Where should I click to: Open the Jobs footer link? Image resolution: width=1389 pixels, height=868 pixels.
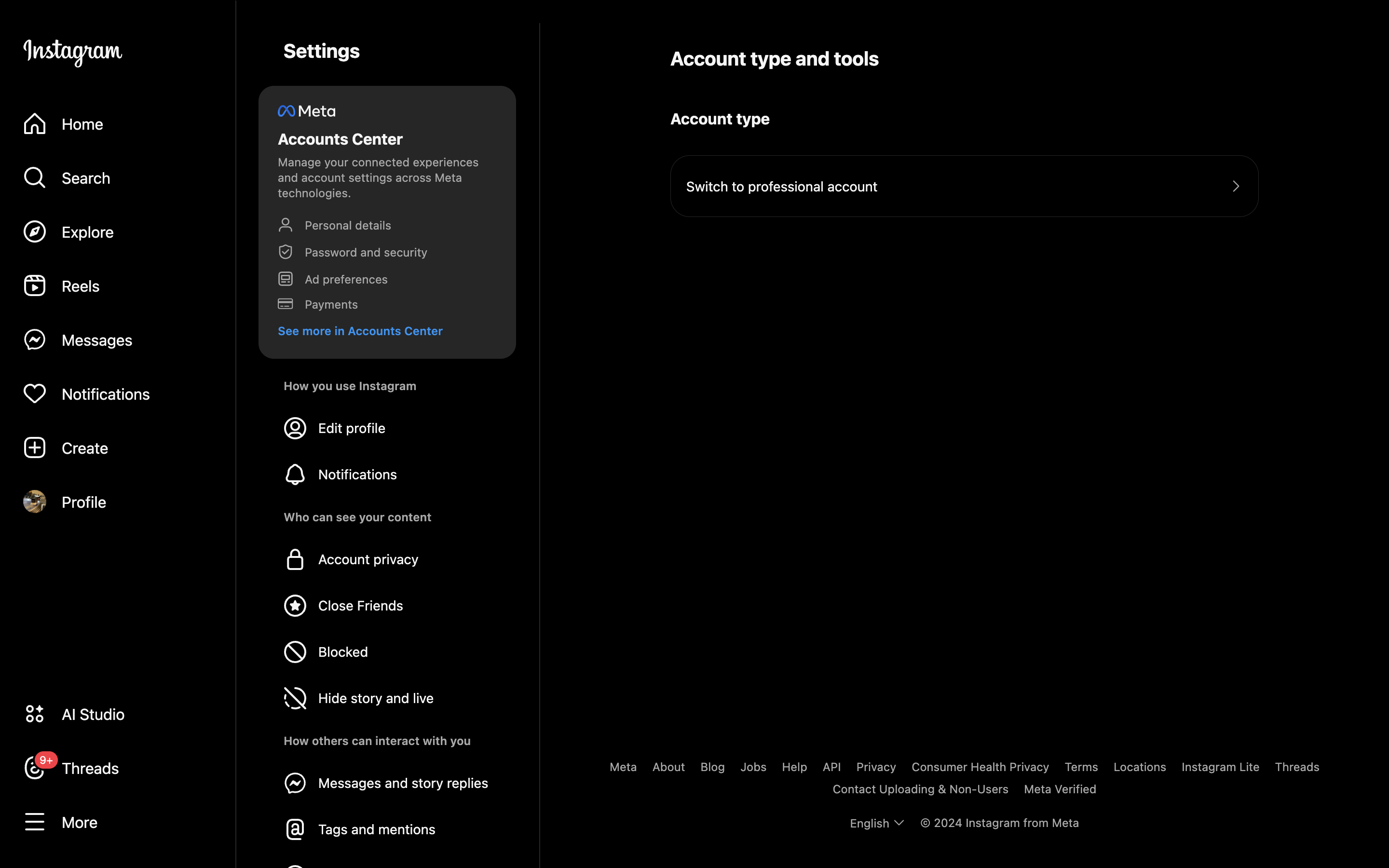click(753, 767)
